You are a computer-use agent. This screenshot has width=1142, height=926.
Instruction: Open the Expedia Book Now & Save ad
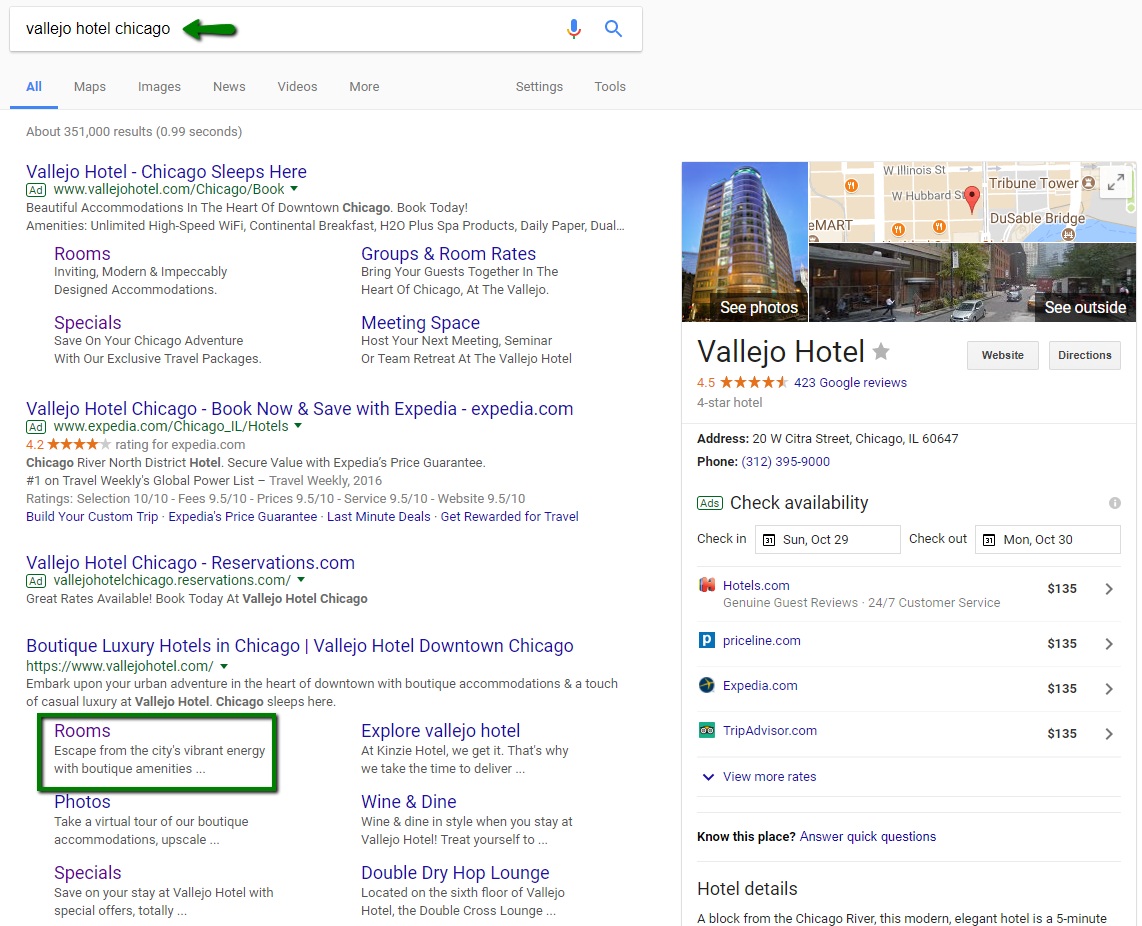(299, 409)
